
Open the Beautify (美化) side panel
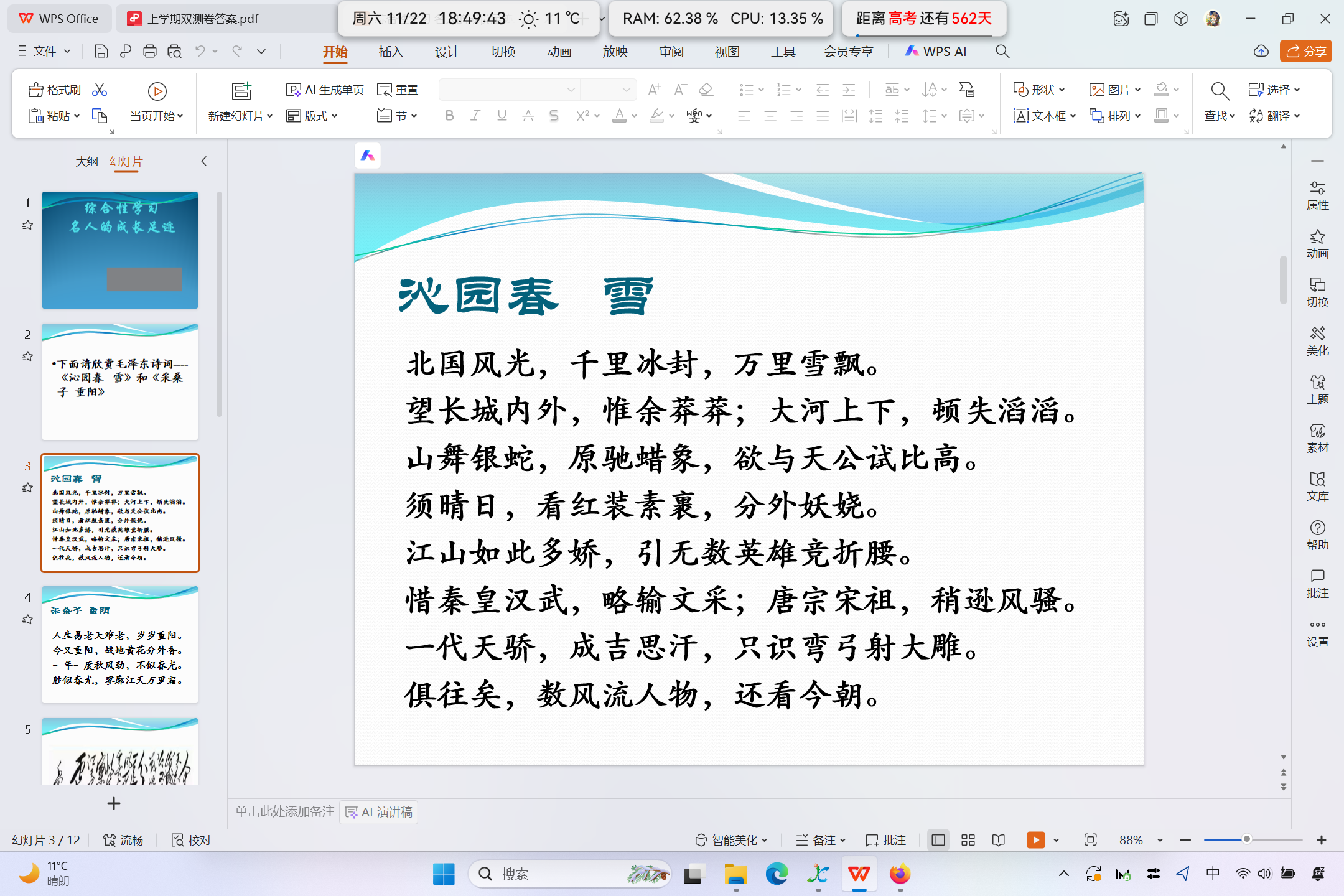point(1317,341)
